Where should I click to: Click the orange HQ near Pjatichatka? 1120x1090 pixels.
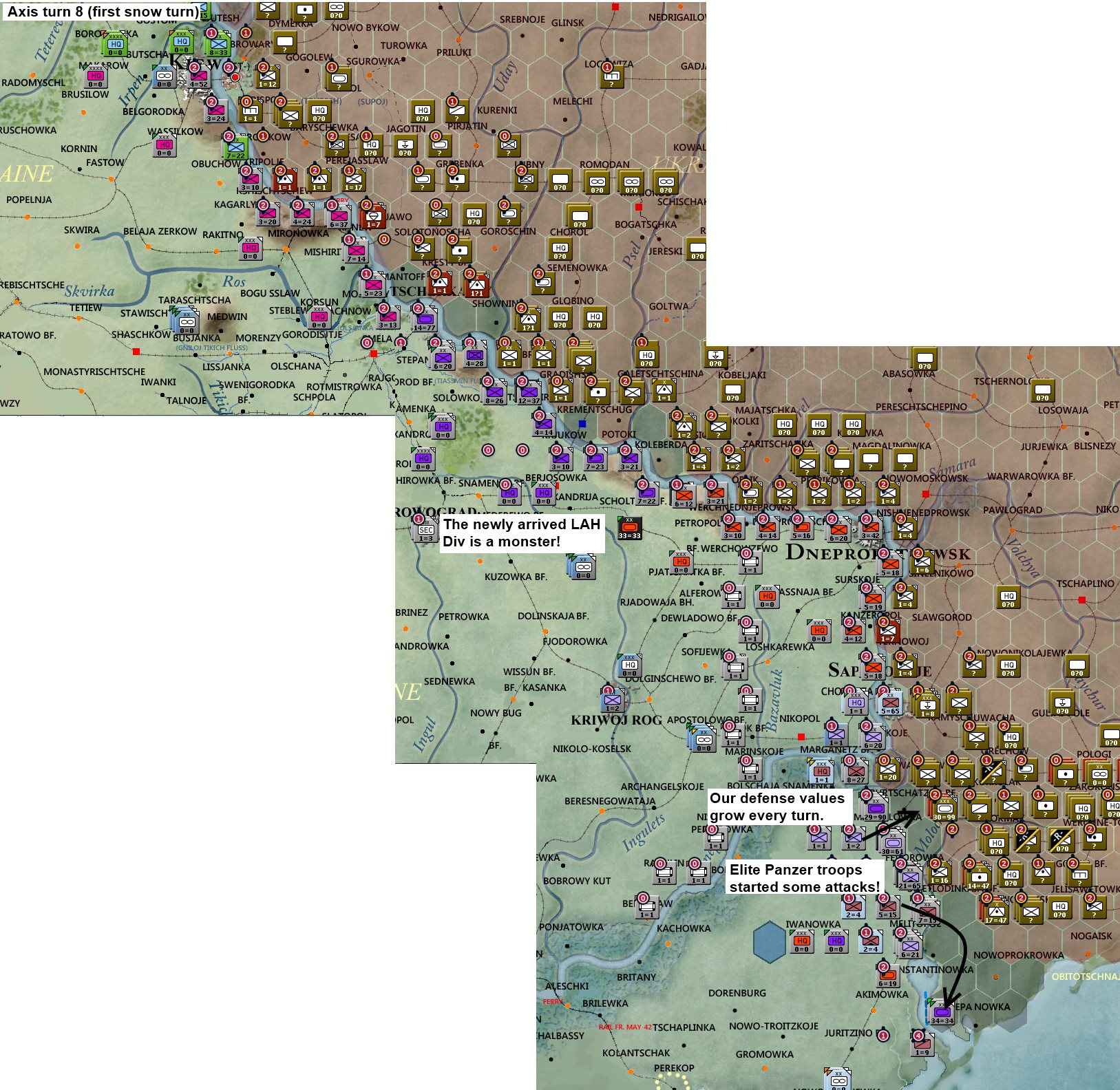point(681,562)
